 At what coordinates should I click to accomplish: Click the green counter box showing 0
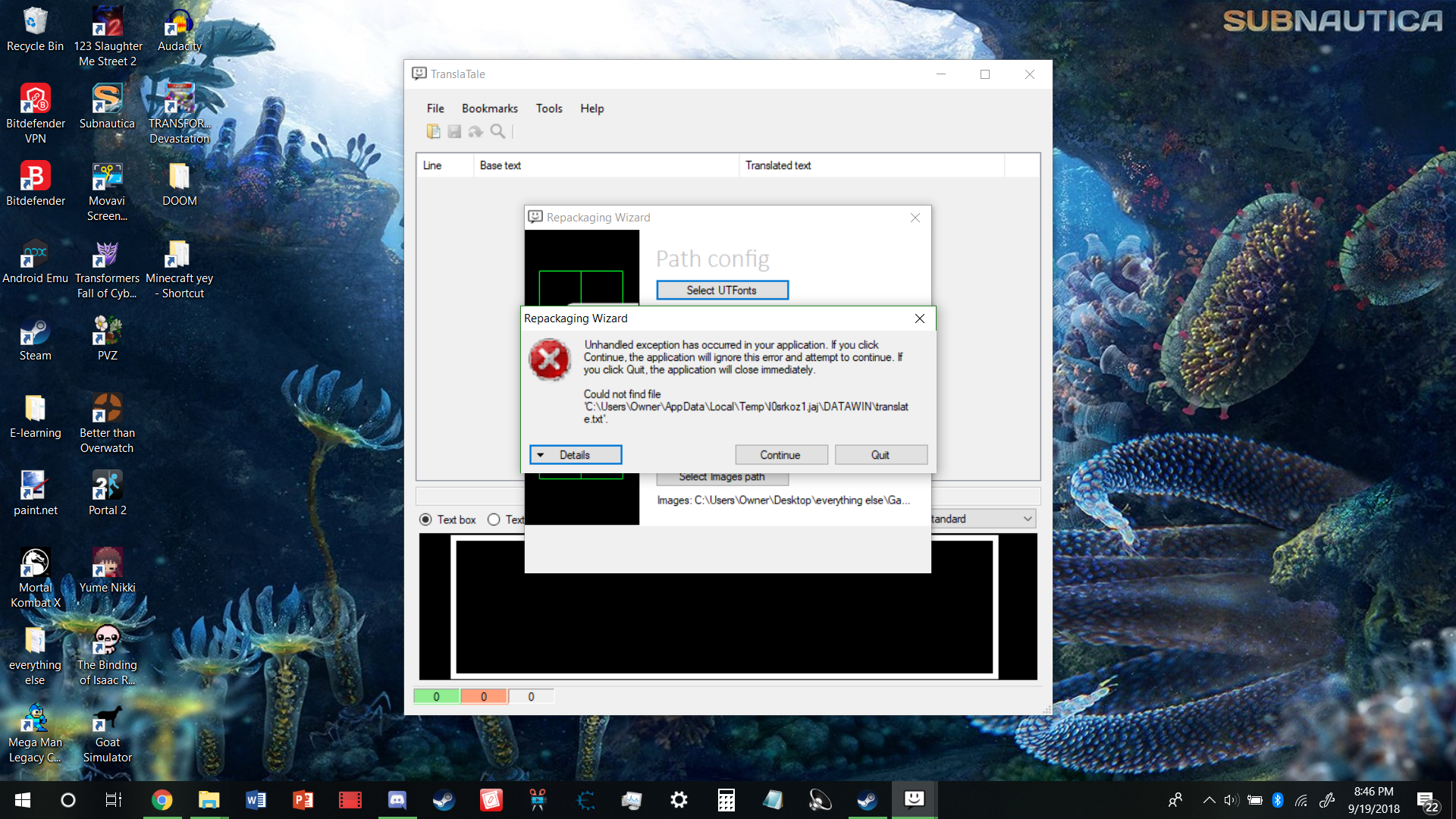click(436, 696)
